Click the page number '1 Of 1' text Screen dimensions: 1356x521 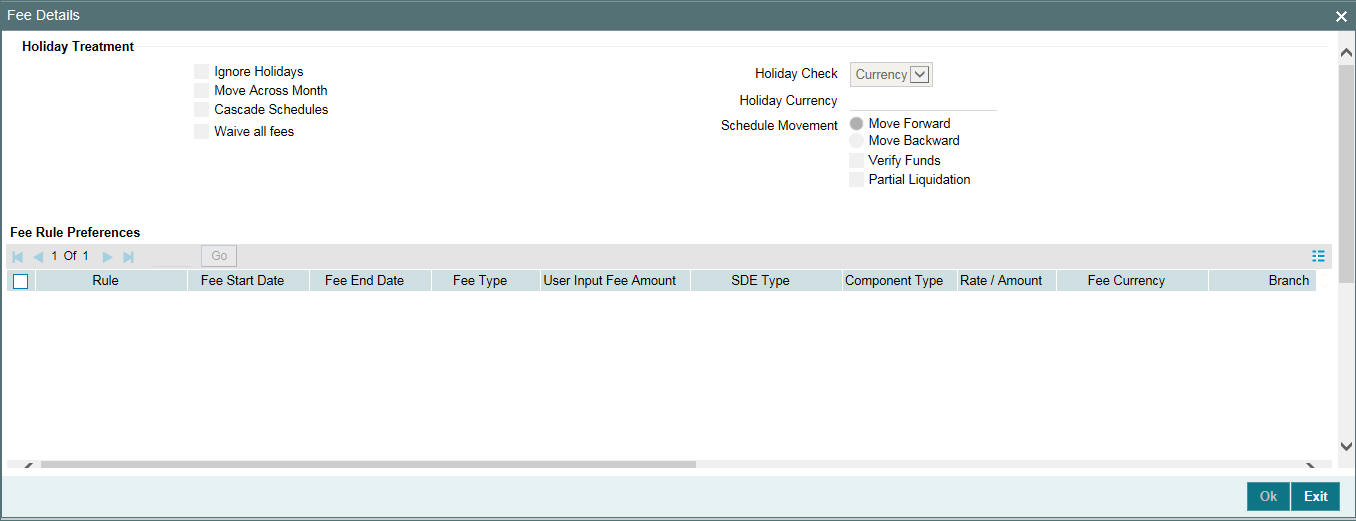(70, 256)
